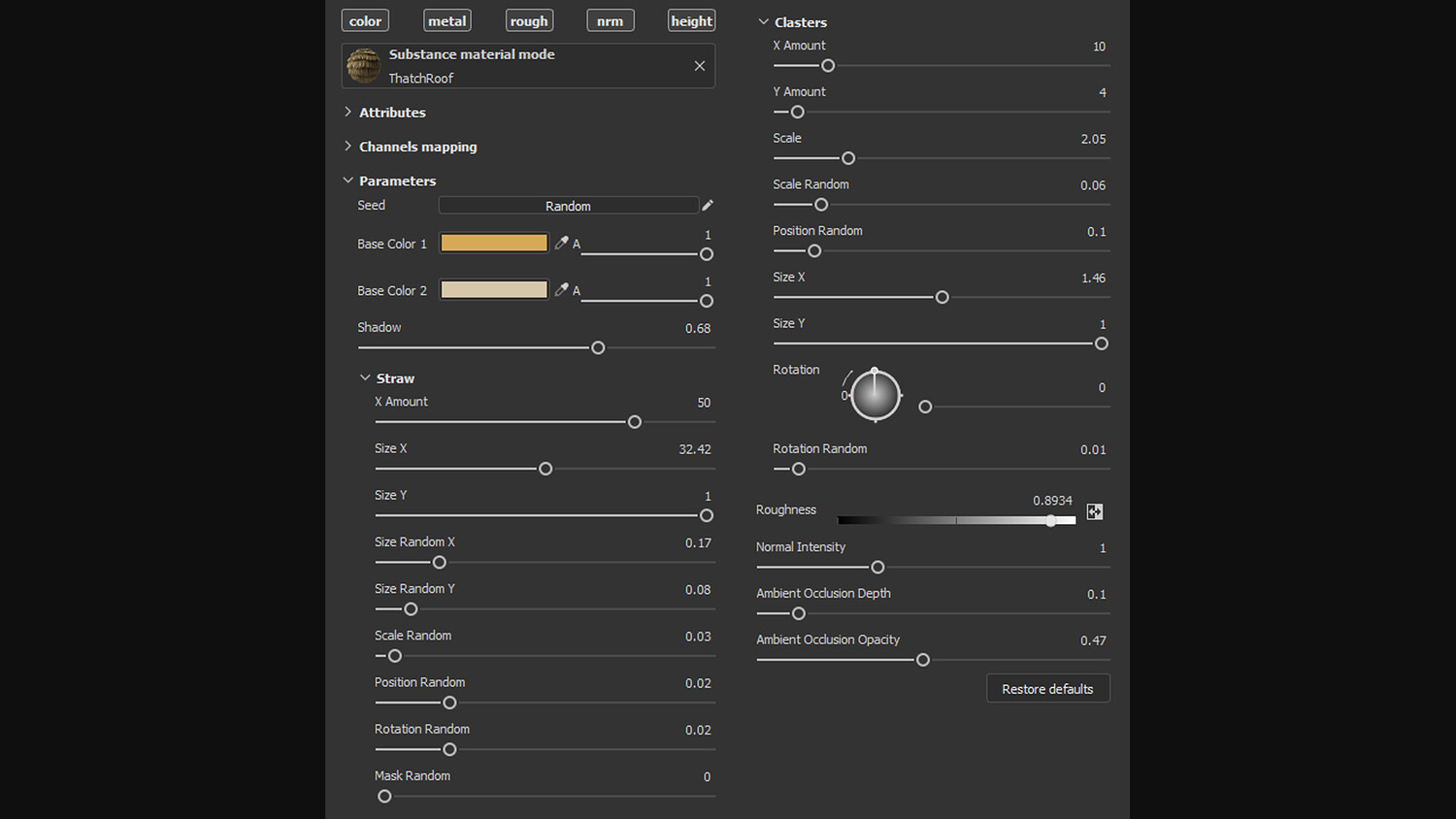
Task: Collapse the Straw parameter group
Action: 365,378
